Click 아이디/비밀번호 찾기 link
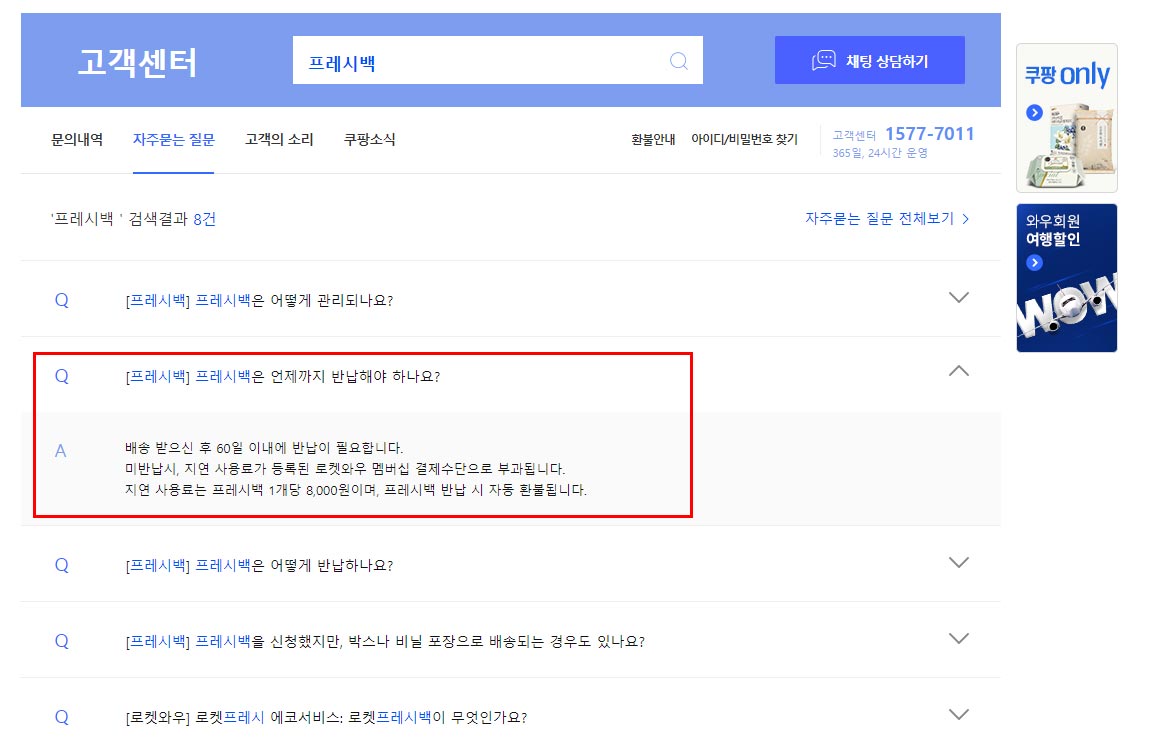Image resolution: width=1152 pixels, height=753 pixels. [x=744, y=140]
